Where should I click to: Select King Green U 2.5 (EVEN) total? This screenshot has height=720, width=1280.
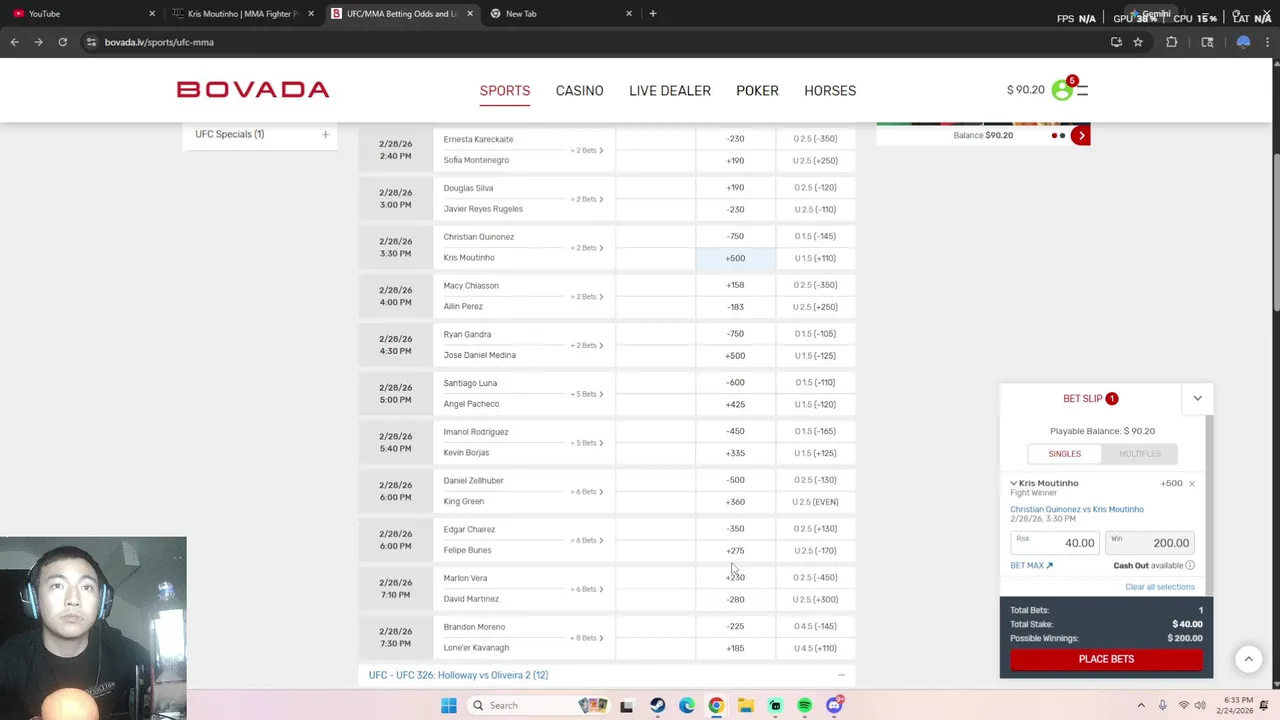tap(815, 502)
